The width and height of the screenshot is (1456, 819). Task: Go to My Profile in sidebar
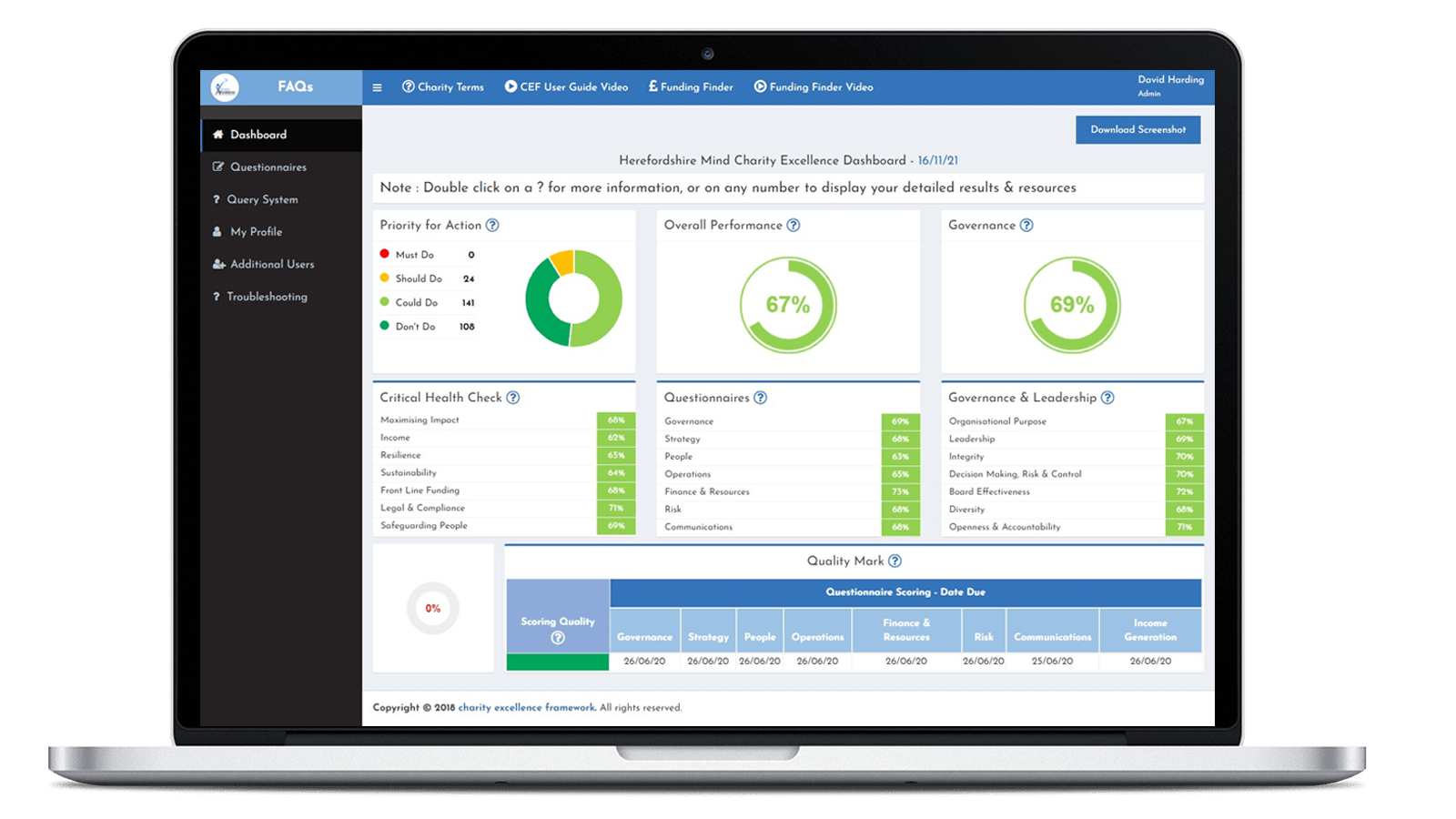pyautogui.click(x=256, y=232)
